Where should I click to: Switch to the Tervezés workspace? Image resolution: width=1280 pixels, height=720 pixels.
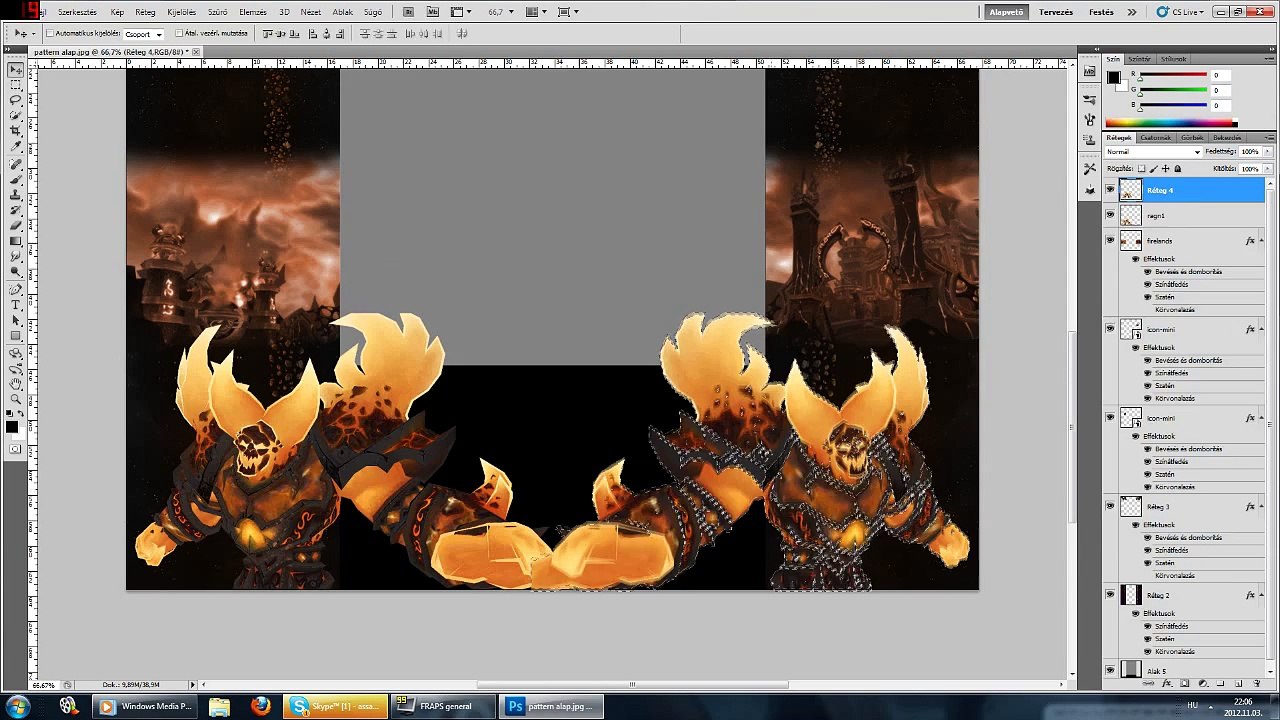click(x=1056, y=12)
